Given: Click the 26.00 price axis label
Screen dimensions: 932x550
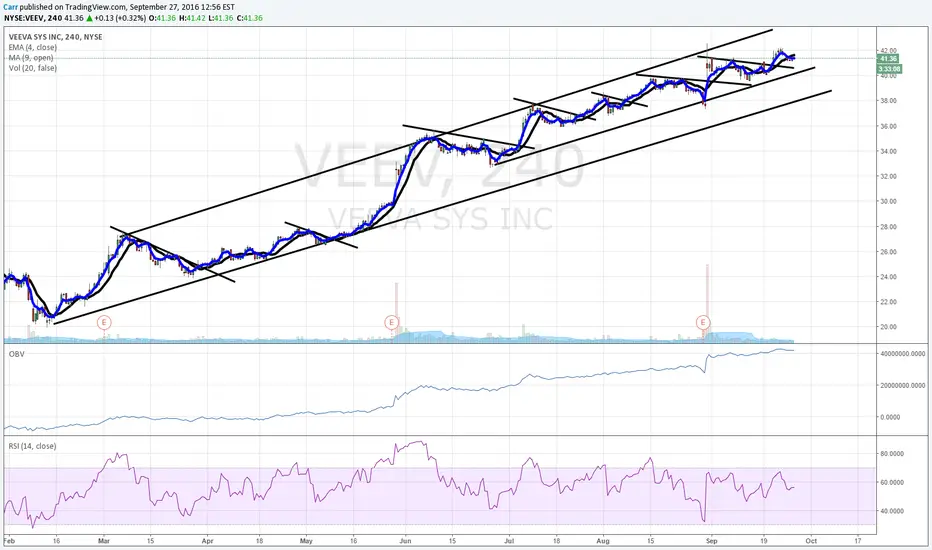Looking at the screenshot, I should 889,252.
